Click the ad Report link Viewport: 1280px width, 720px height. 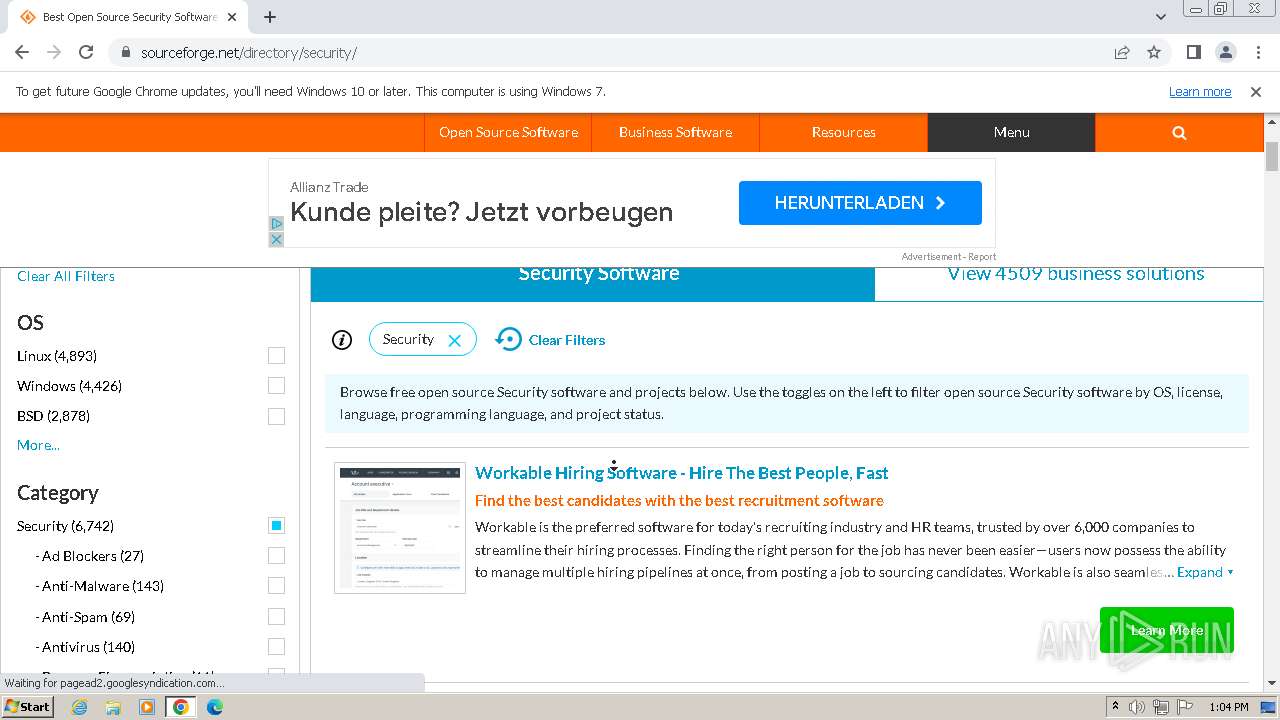tap(982, 257)
